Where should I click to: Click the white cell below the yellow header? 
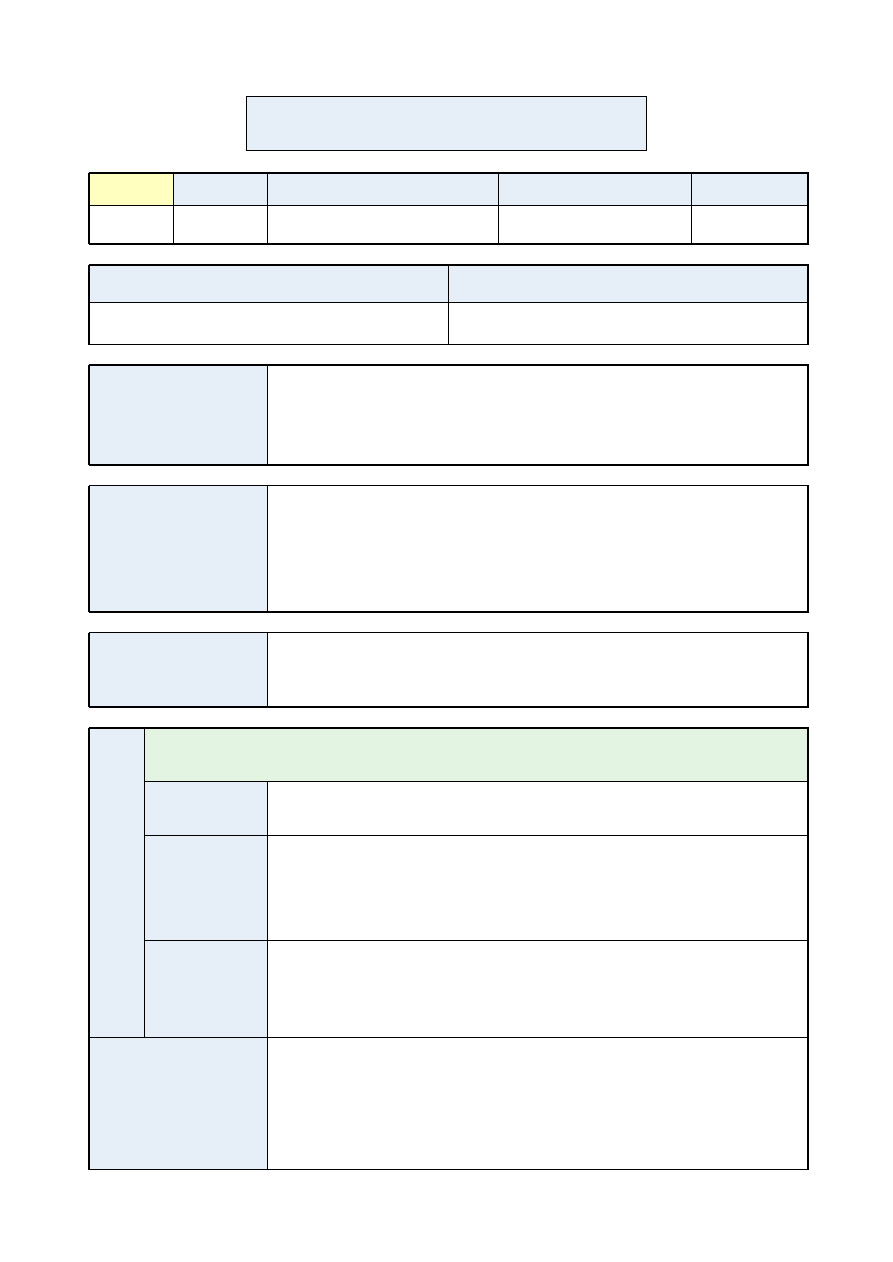pyautogui.click(x=131, y=224)
